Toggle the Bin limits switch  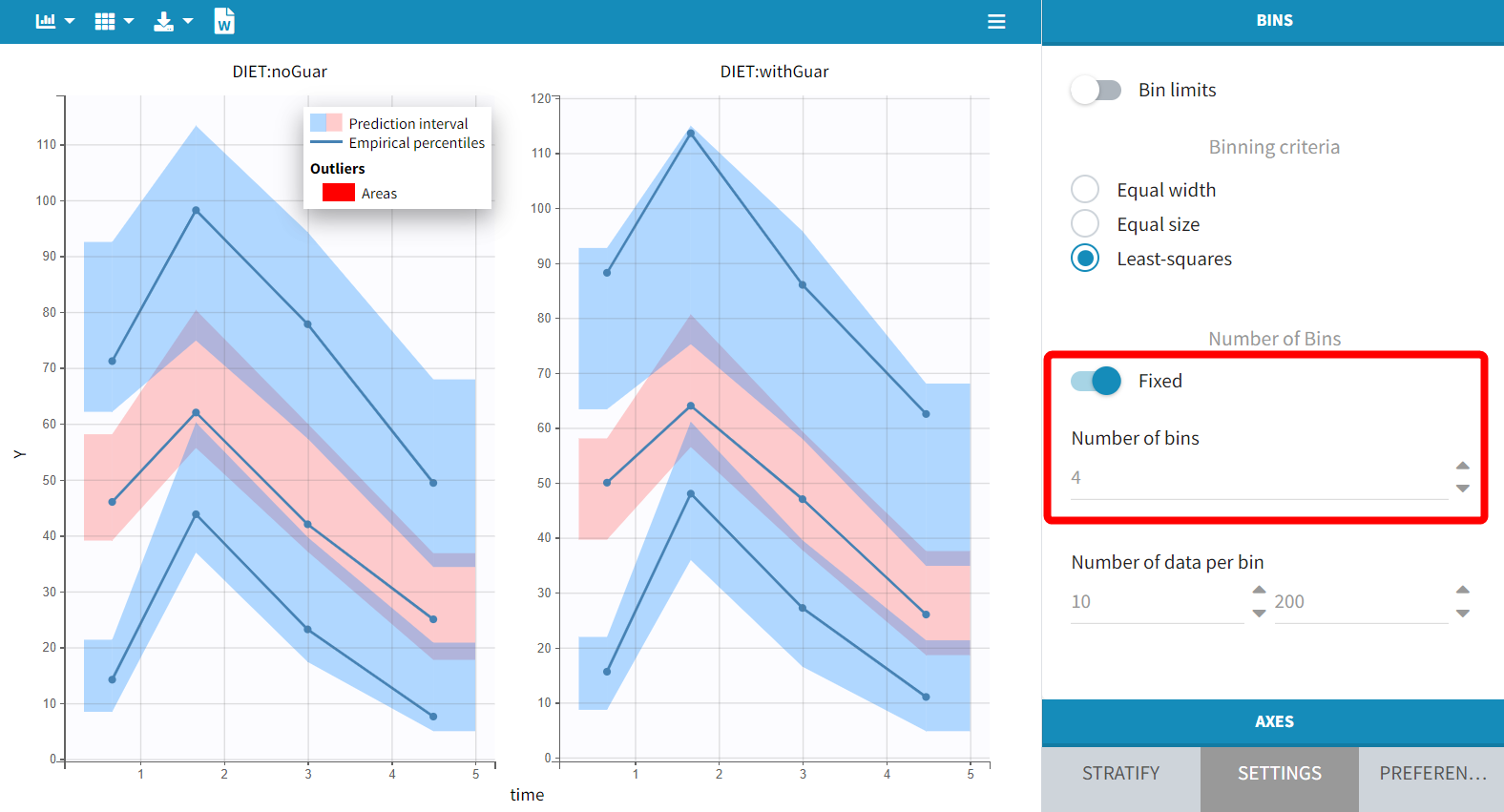click(x=1096, y=90)
